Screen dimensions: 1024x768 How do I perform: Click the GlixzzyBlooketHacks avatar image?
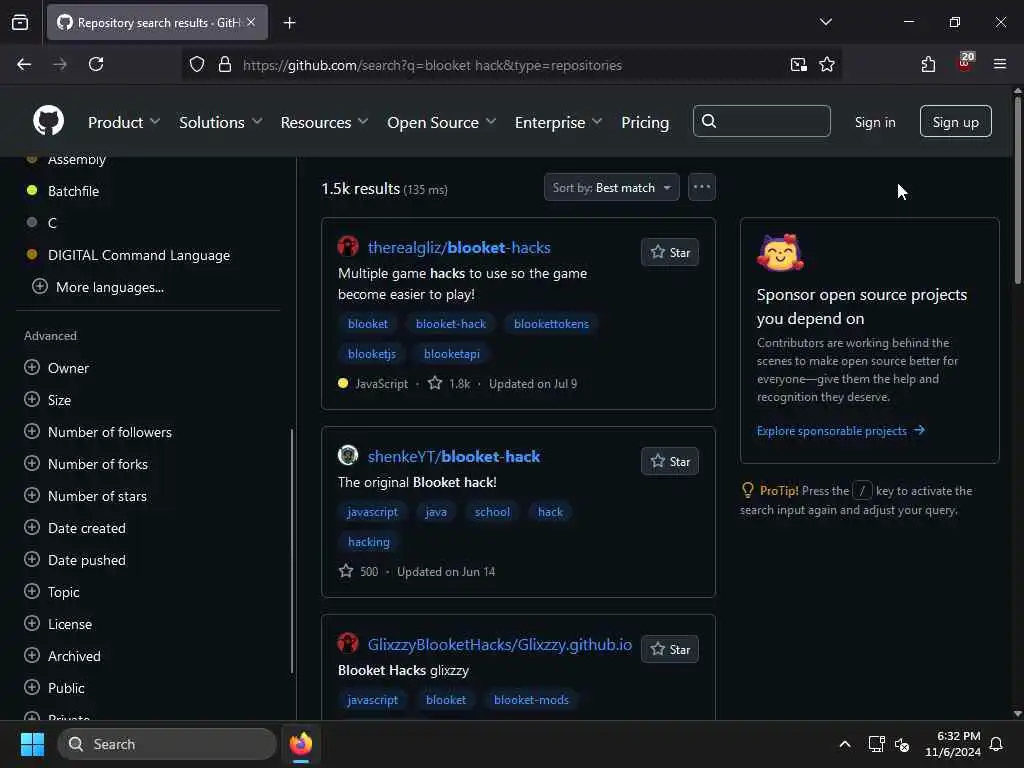pyautogui.click(x=348, y=643)
